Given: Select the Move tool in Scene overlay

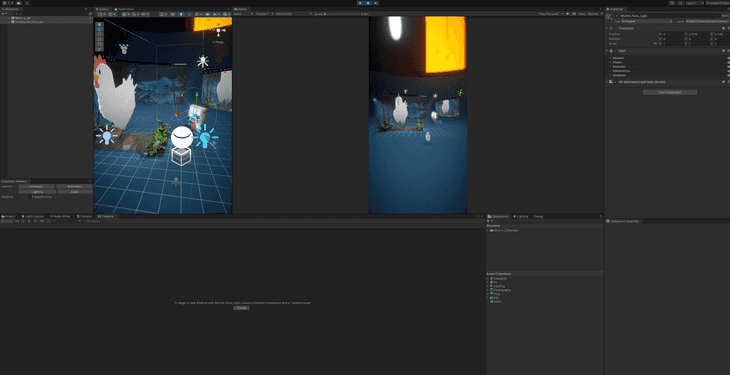Looking at the screenshot, I should pyautogui.click(x=100, y=29).
